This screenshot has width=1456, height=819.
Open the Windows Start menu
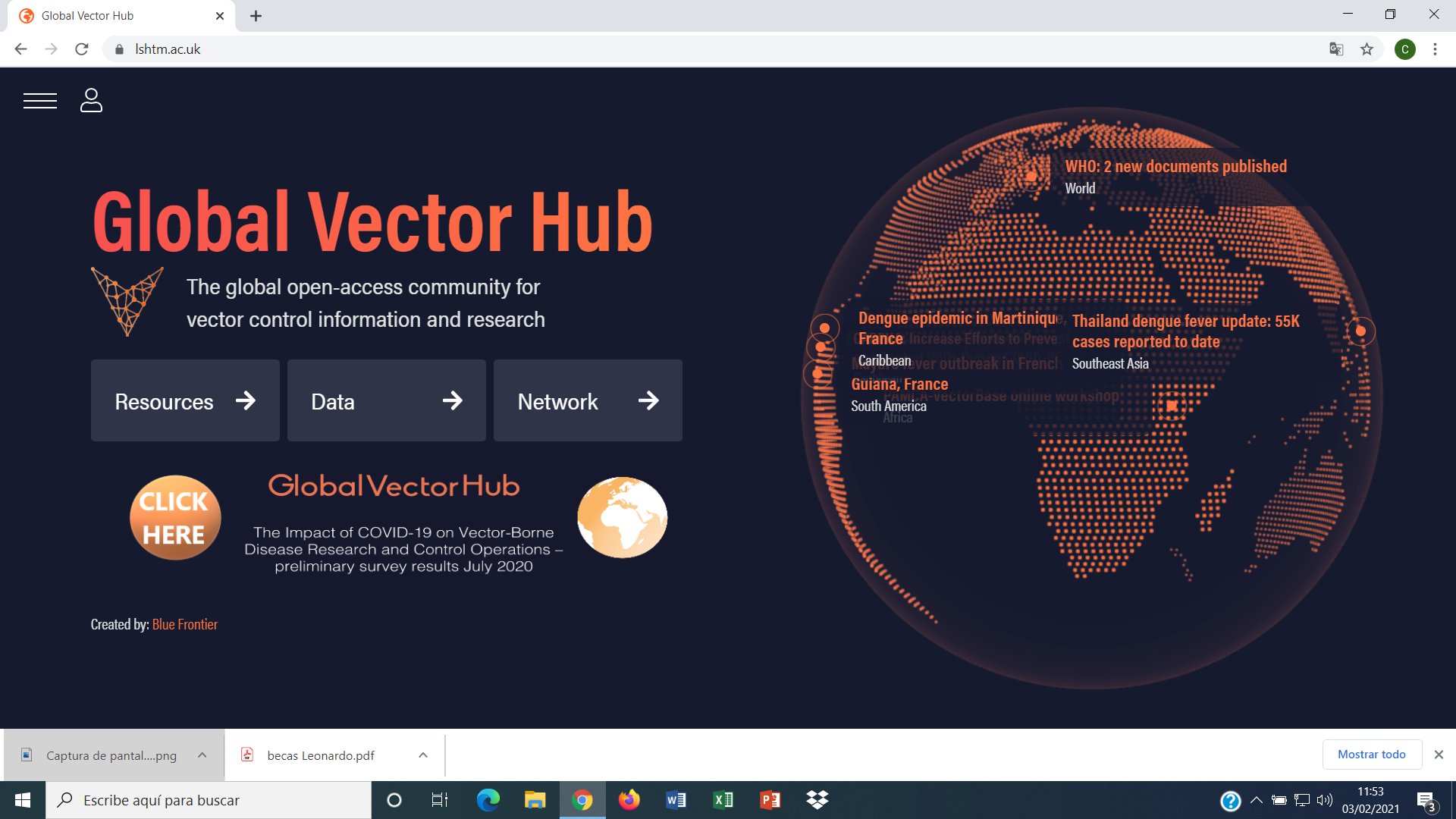pos(23,800)
